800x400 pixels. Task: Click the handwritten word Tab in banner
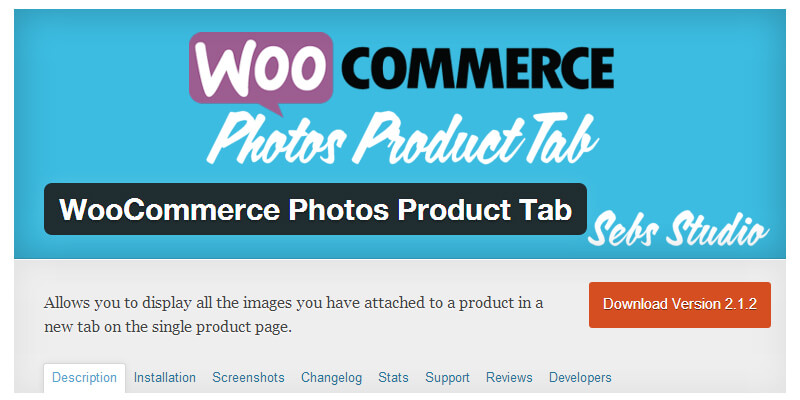561,137
